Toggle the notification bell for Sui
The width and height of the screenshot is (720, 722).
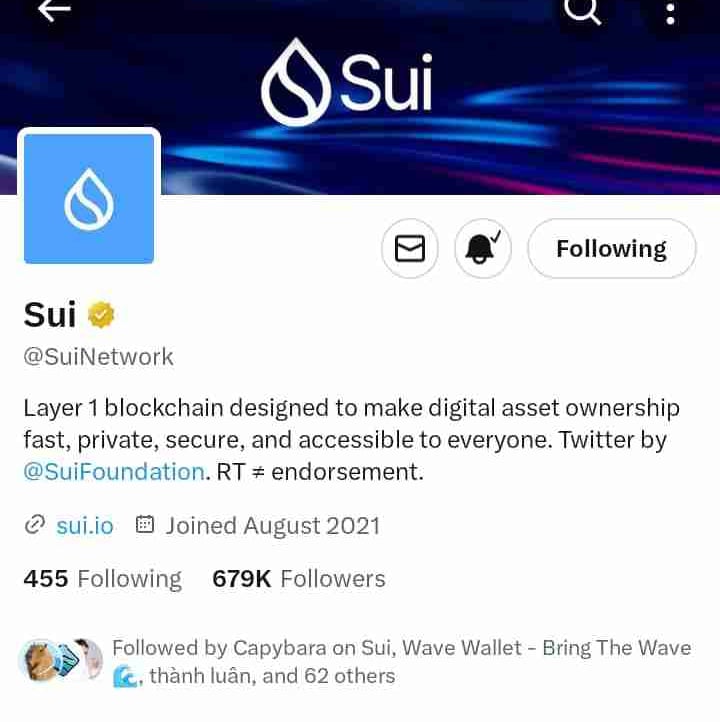483,249
